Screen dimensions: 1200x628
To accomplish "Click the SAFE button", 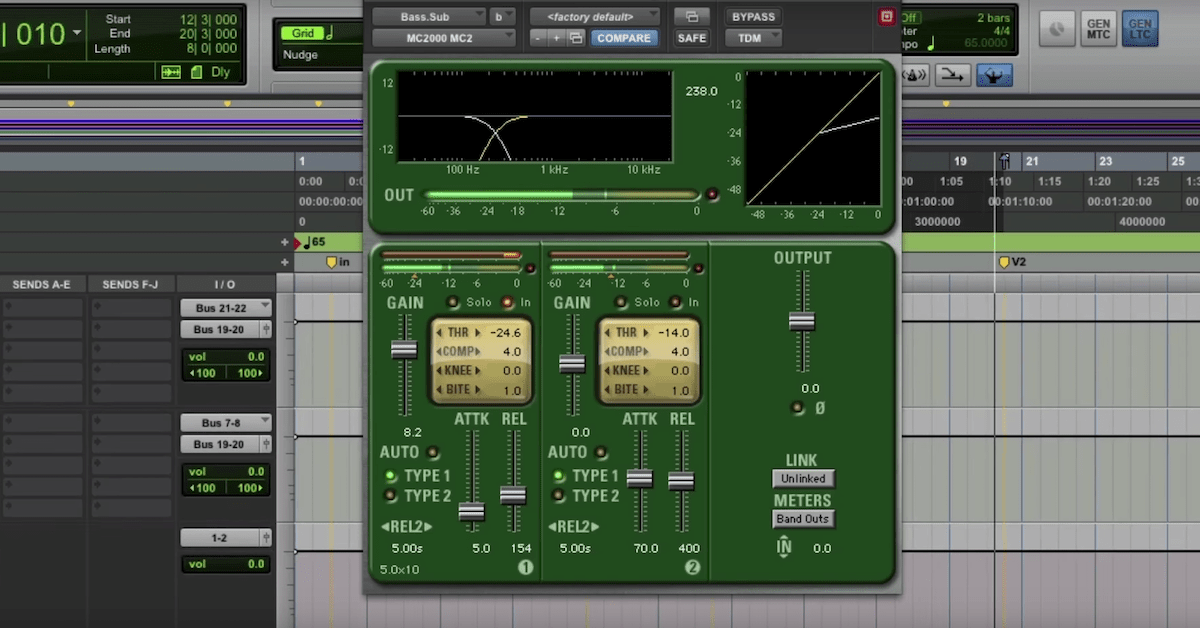I will [x=691, y=38].
